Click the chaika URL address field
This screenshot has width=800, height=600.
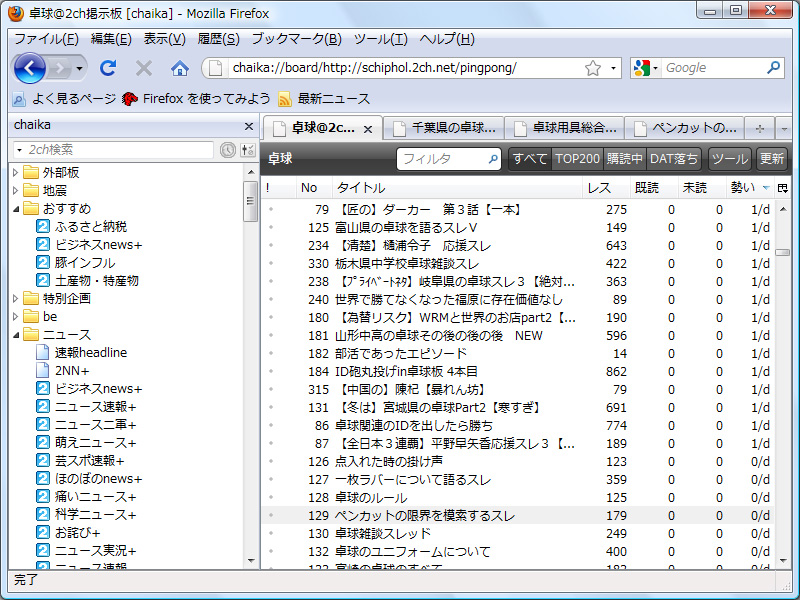coord(406,68)
